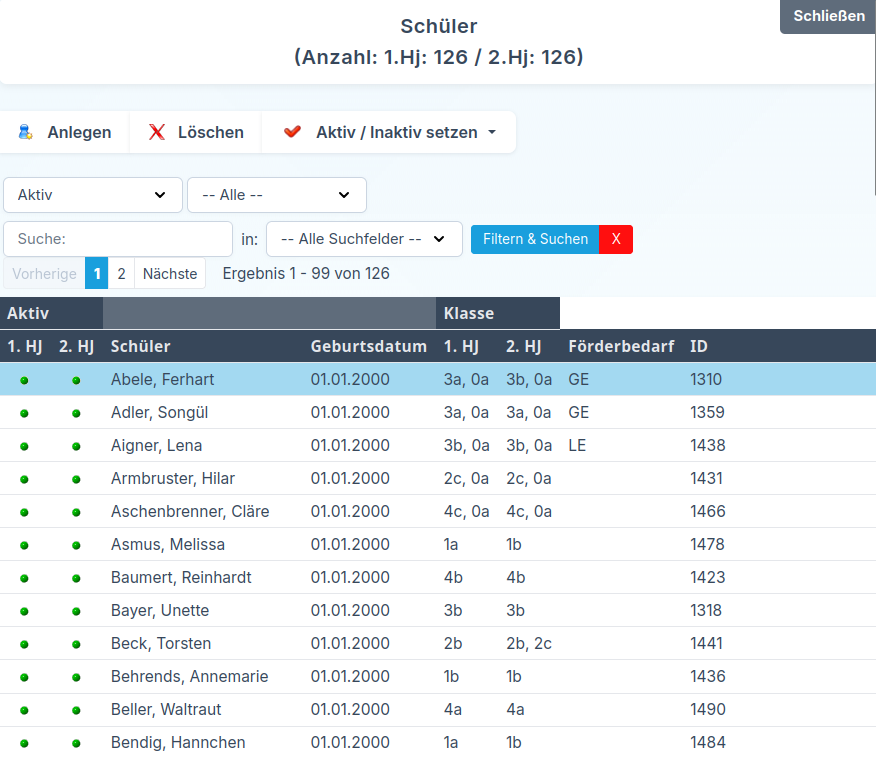876x759 pixels.
Task: Click 2. HJ green status dot for Adler, Songül
Action: coord(76,413)
